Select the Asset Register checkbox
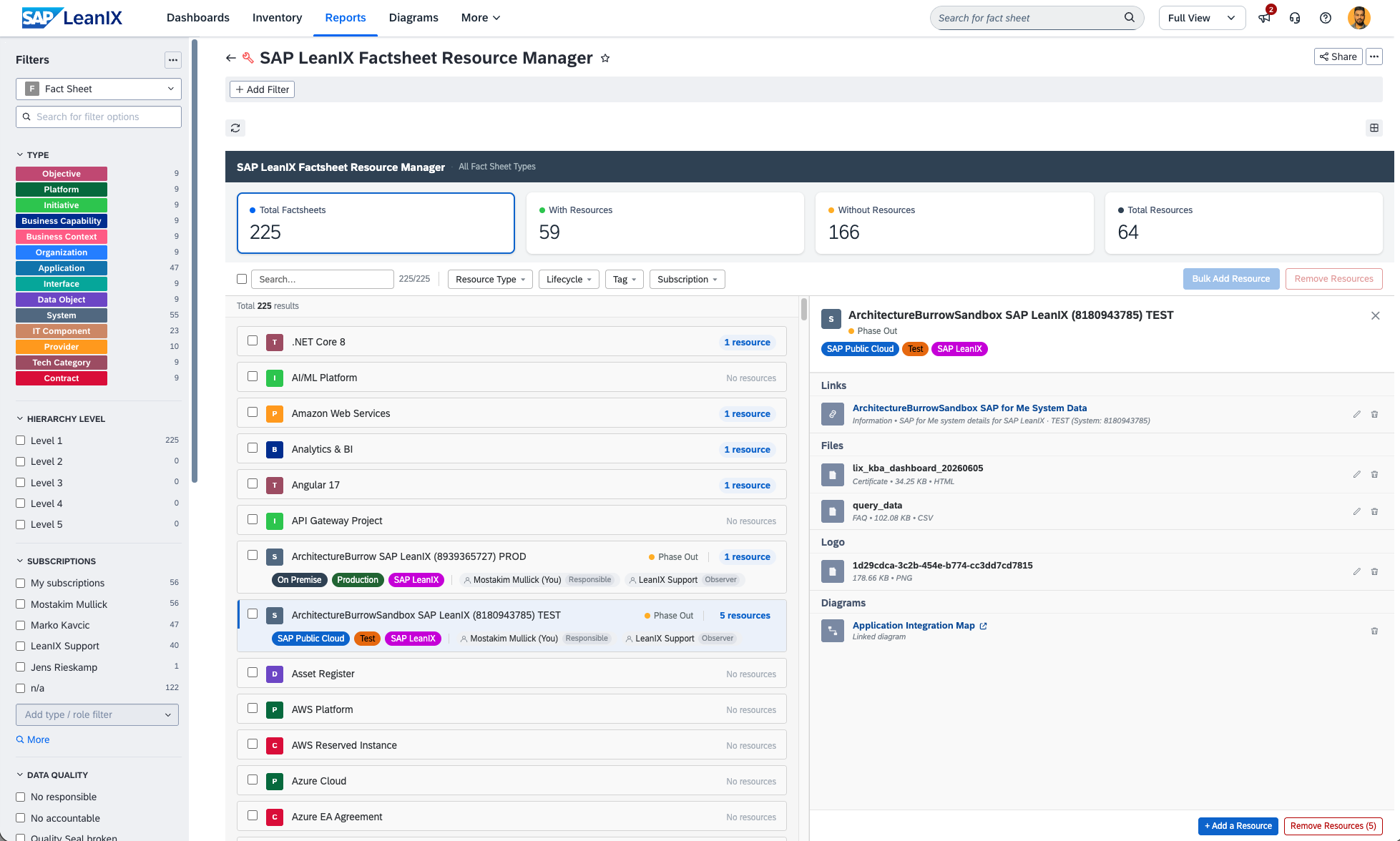 253,672
